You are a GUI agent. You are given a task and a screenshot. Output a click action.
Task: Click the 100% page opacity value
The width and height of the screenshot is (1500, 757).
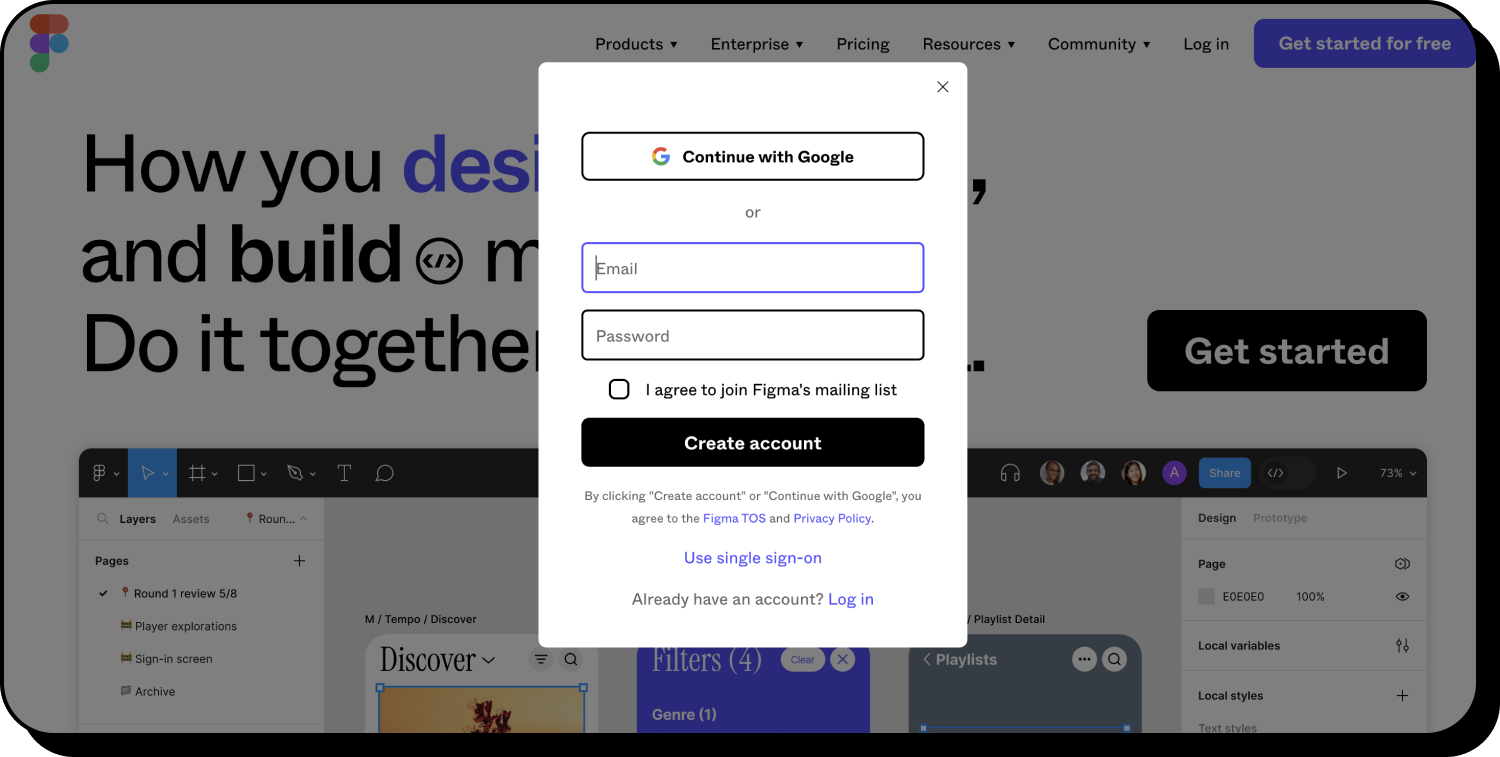tap(1310, 596)
